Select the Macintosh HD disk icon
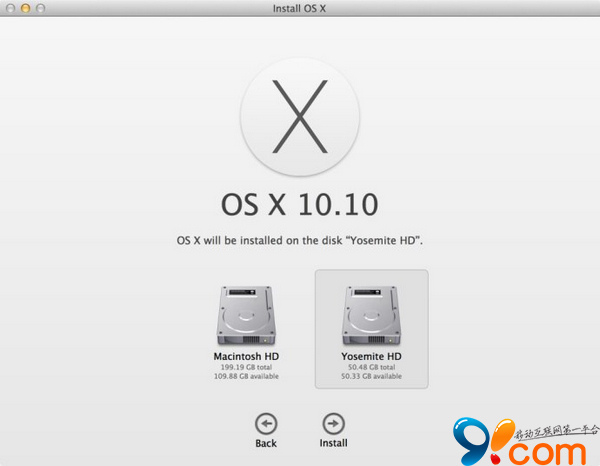 [246, 316]
